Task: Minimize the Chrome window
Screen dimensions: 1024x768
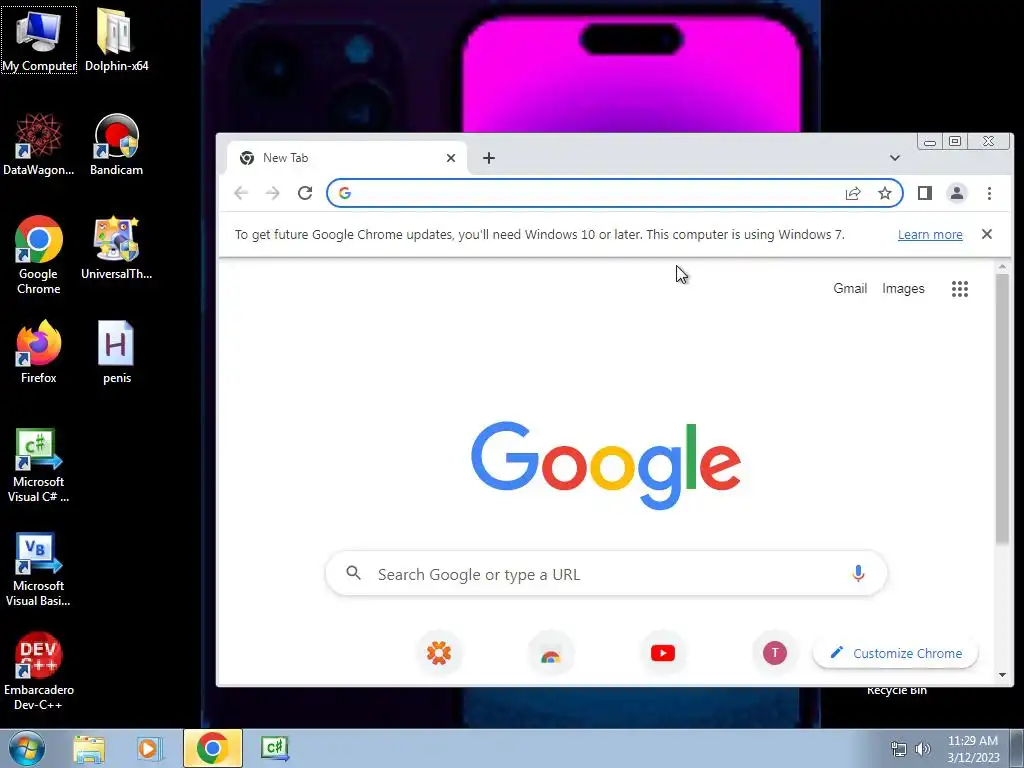Action: [x=929, y=142]
